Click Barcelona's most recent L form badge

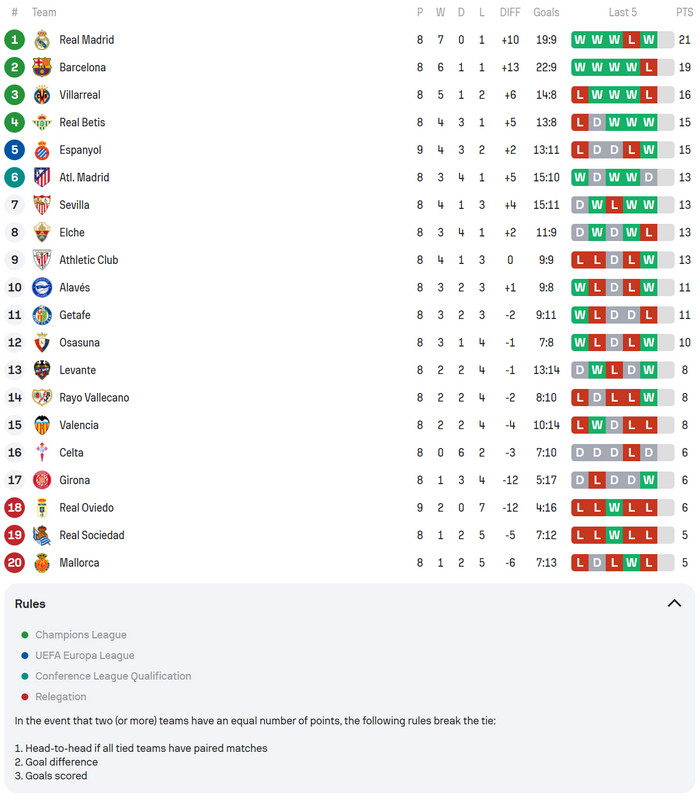649,67
